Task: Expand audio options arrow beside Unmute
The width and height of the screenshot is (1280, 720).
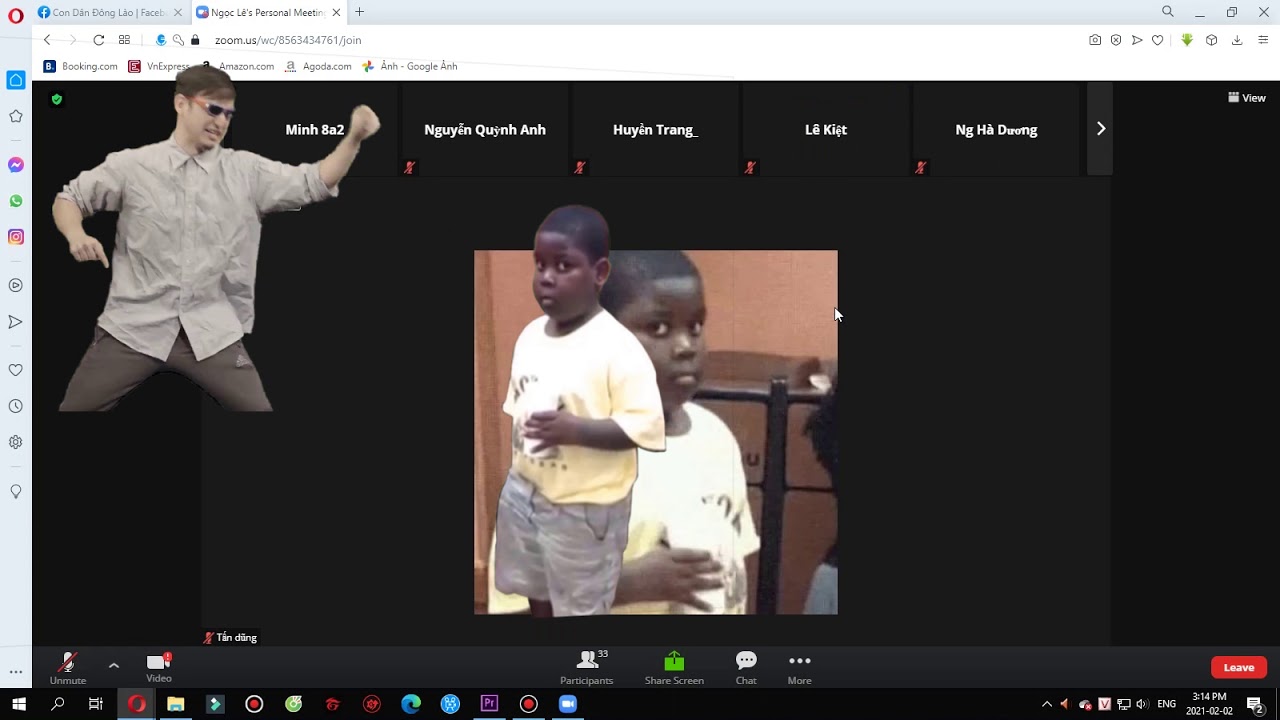Action: point(114,665)
